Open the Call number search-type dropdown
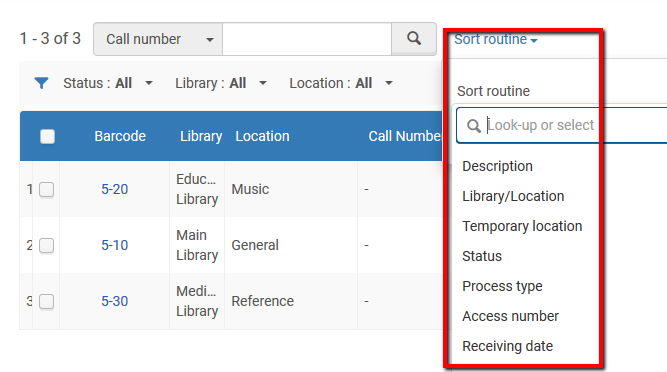667x372 pixels. point(158,39)
